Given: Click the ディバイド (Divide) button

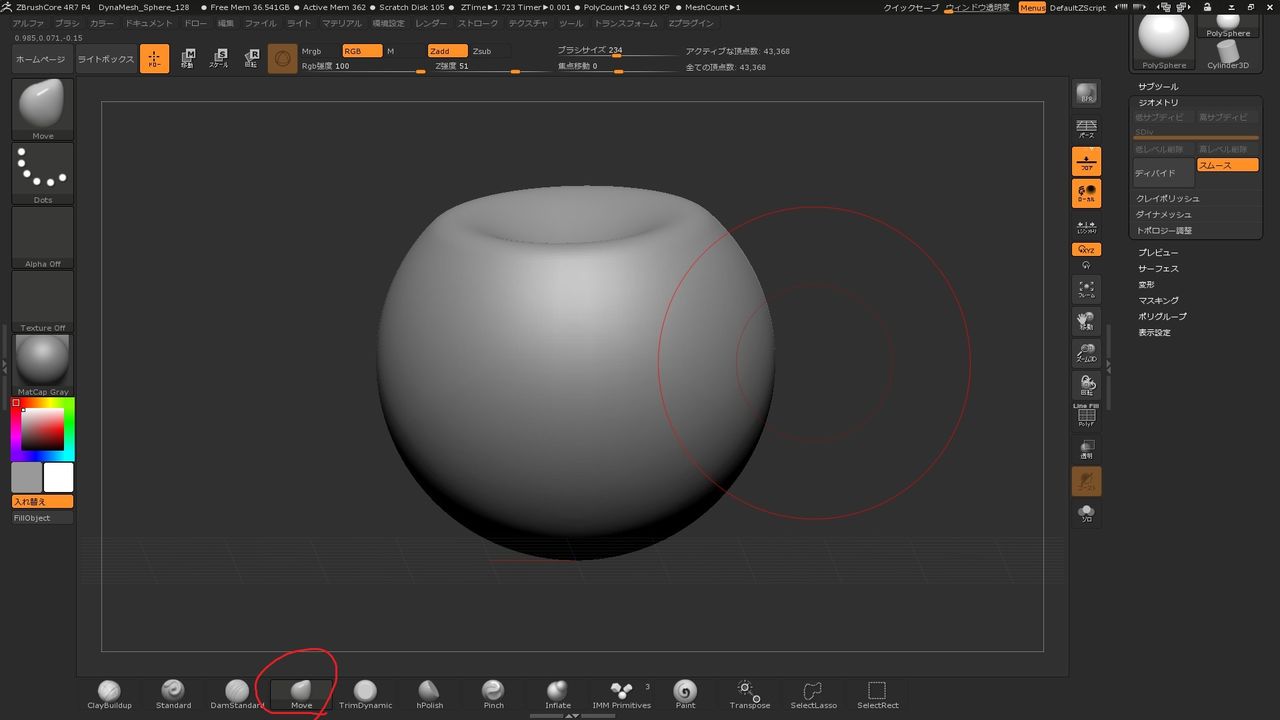Looking at the screenshot, I should 1162,173.
